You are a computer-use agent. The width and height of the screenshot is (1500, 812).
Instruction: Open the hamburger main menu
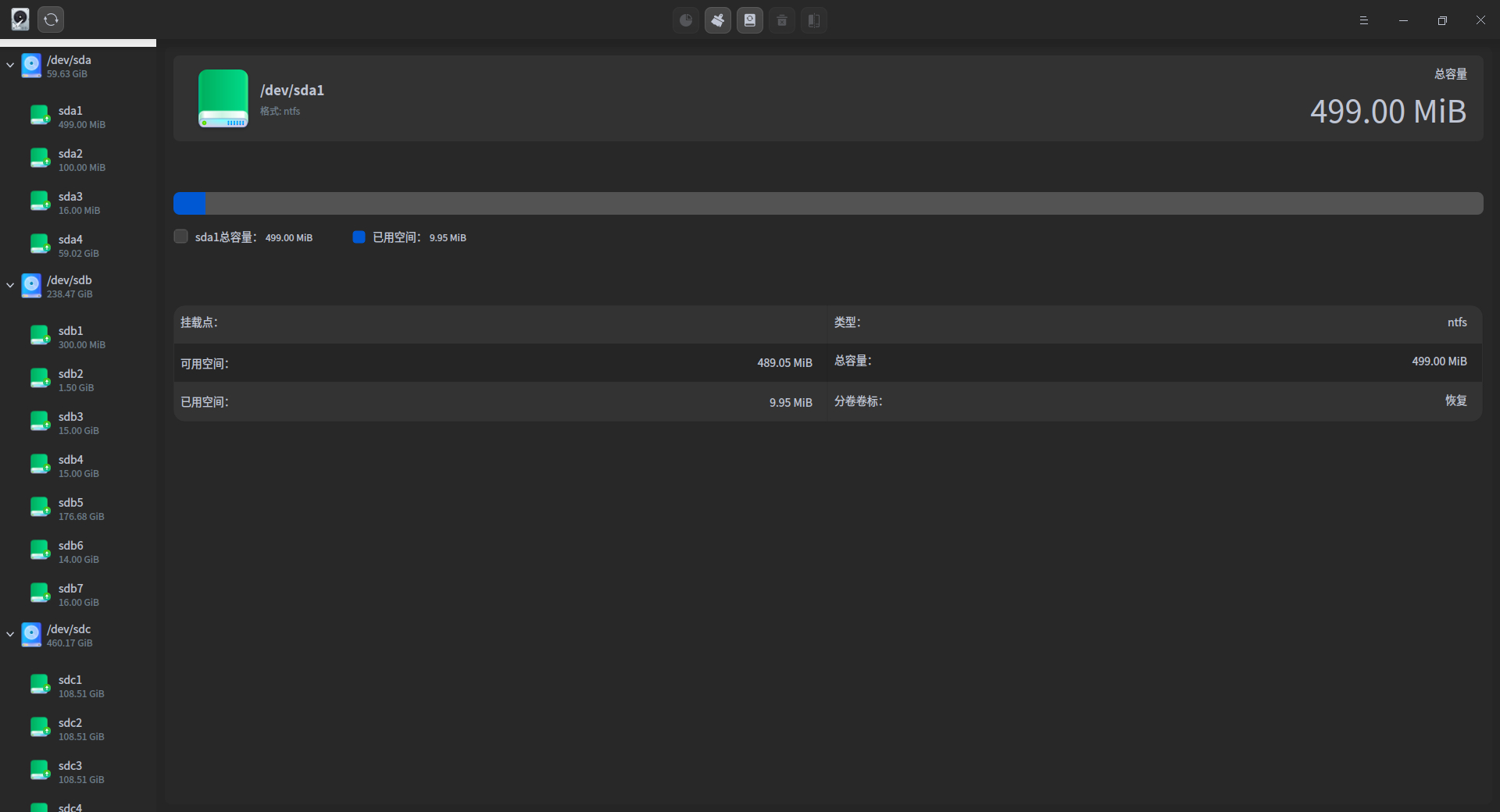[1364, 20]
